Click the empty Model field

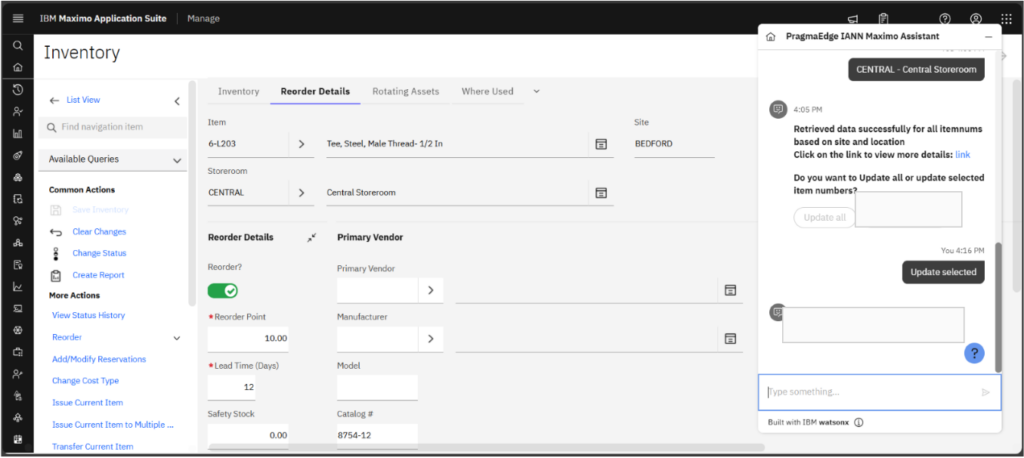click(377, 387)
